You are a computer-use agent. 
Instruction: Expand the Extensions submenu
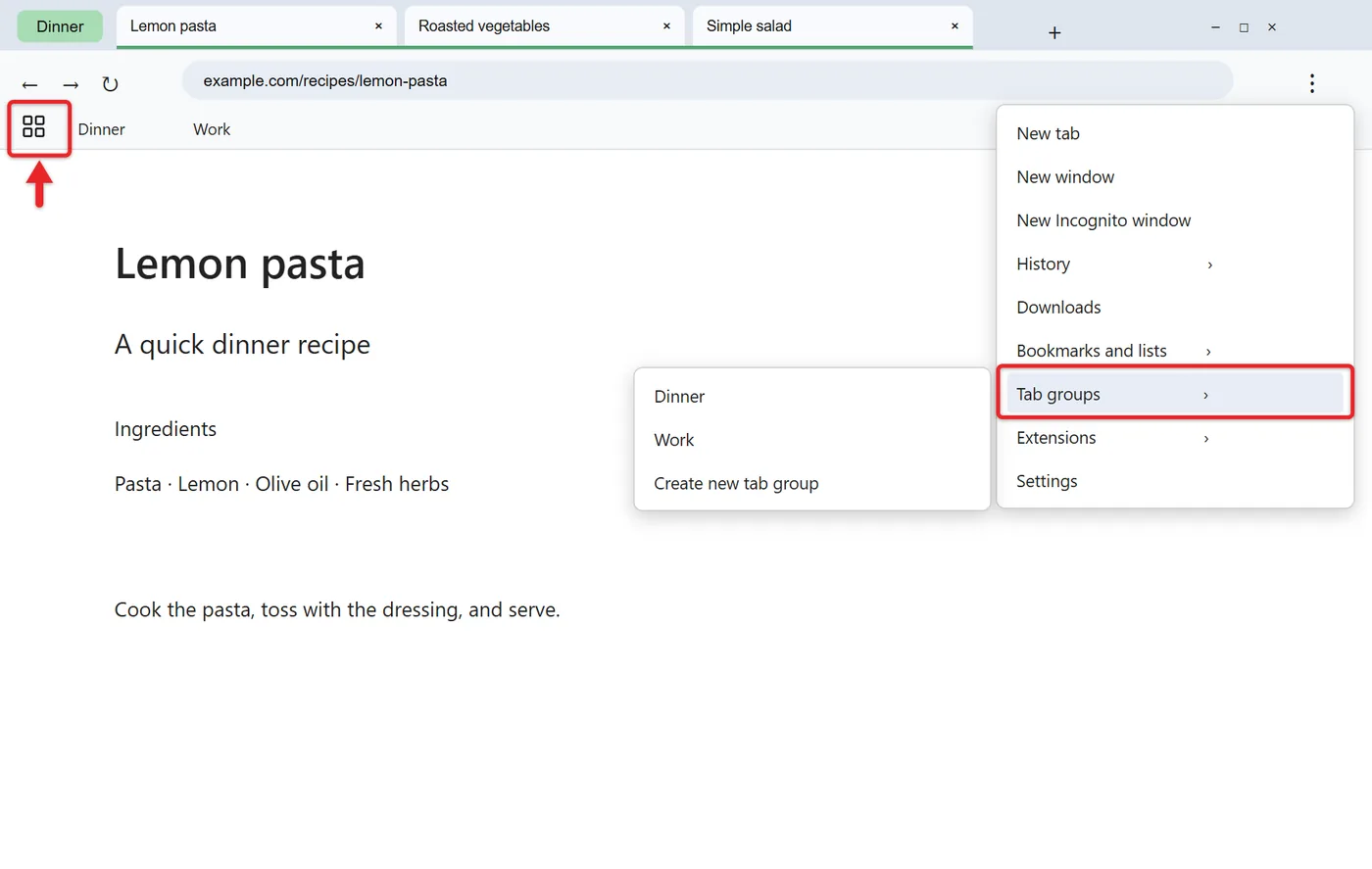(1174, 438)
